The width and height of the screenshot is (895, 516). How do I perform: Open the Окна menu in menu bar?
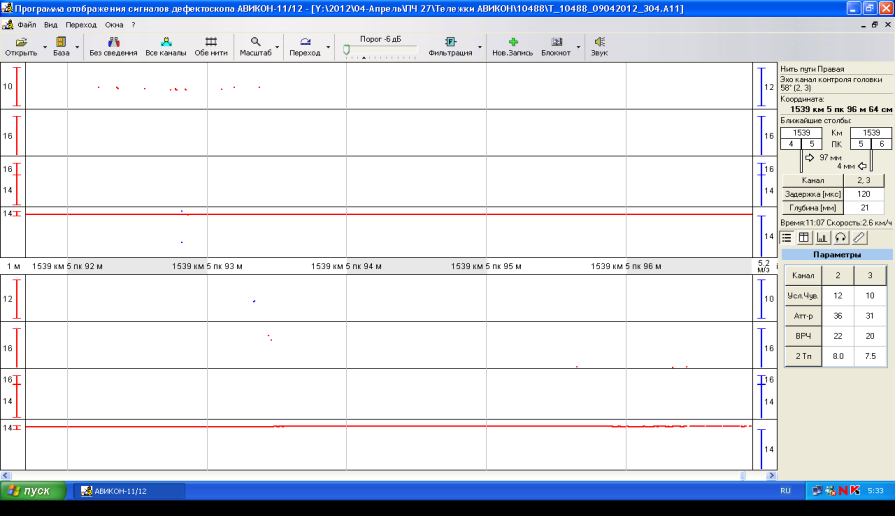pyautogui.click(x=114, y=23)
